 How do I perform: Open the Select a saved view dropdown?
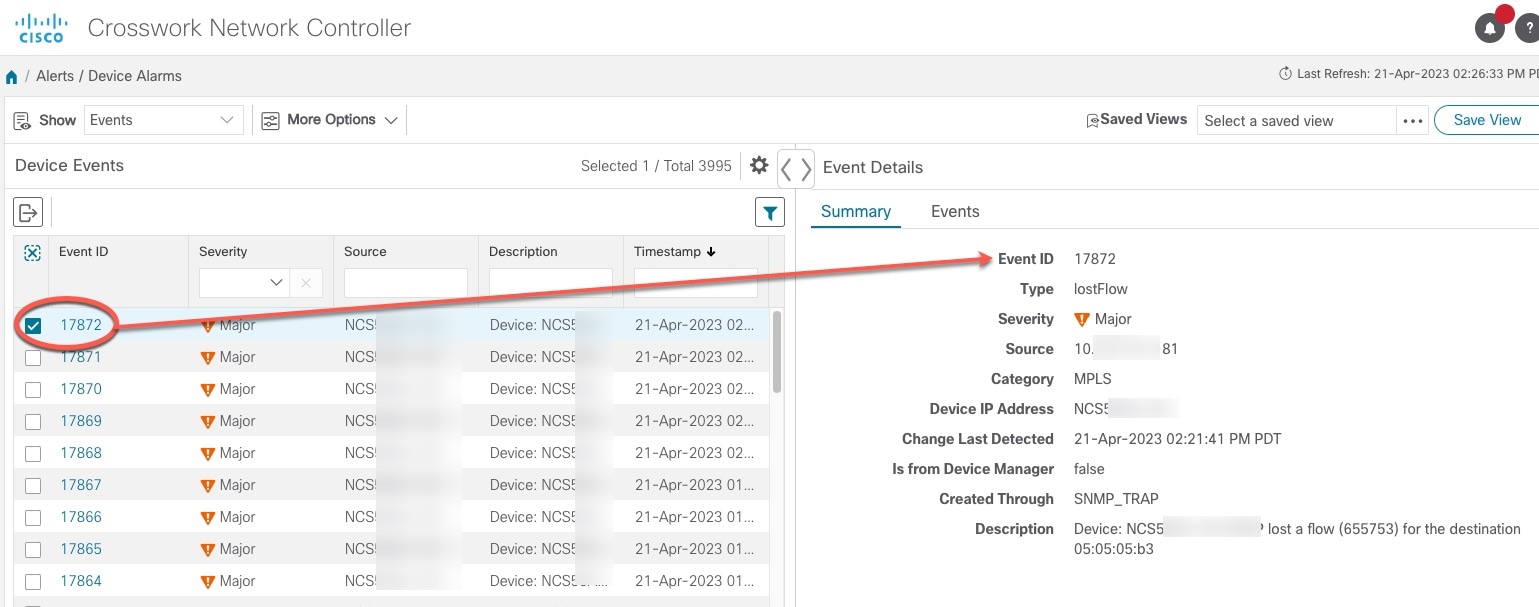1295,120
